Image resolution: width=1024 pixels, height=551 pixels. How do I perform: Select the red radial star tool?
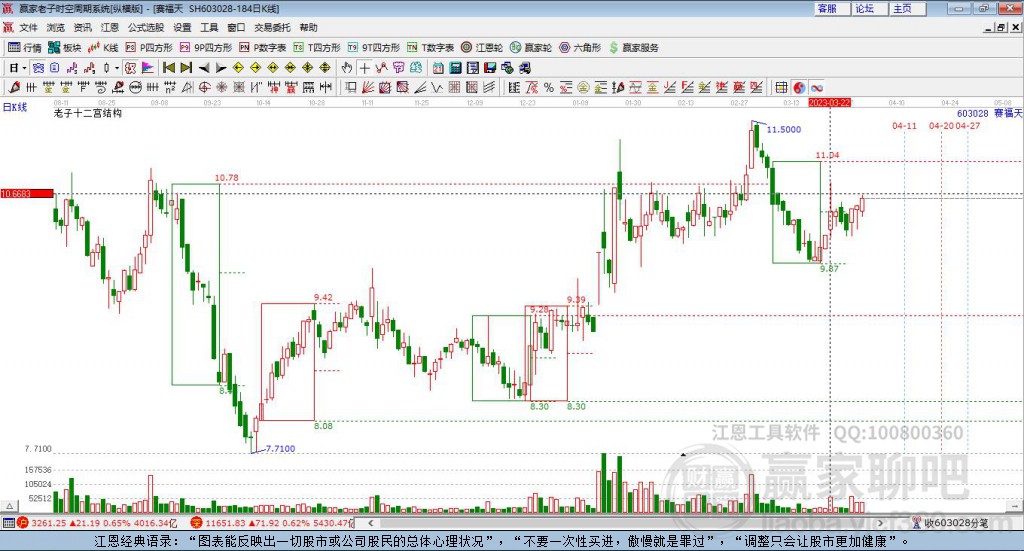221,87
